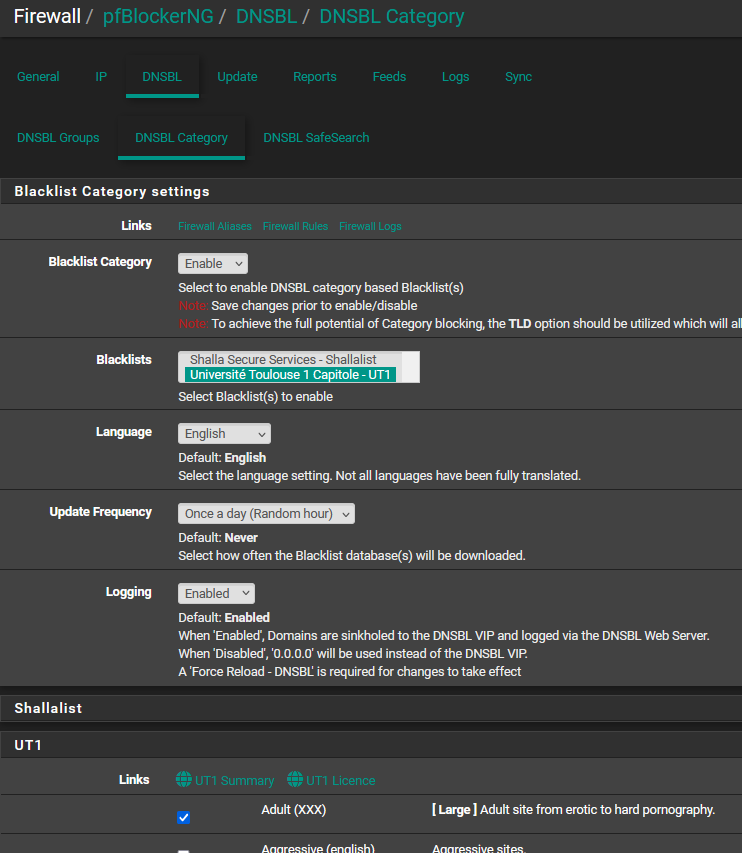This screenshot has width=742, height=853.
Task: Open the Blacklist Category Enable dropdown
Action: pyautogui.click(x=213, y=263)
